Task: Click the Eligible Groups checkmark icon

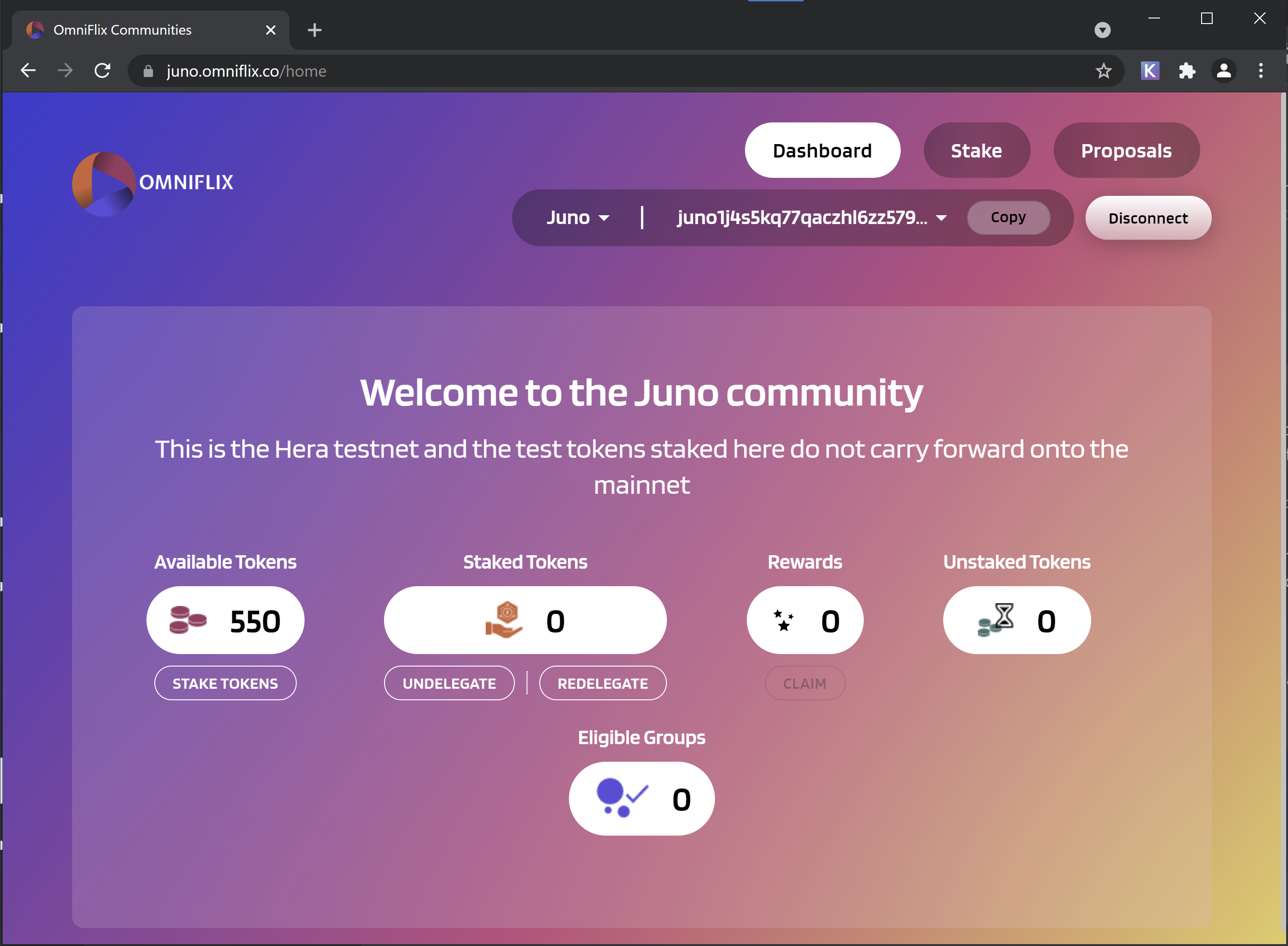Action: pos(623,798)
